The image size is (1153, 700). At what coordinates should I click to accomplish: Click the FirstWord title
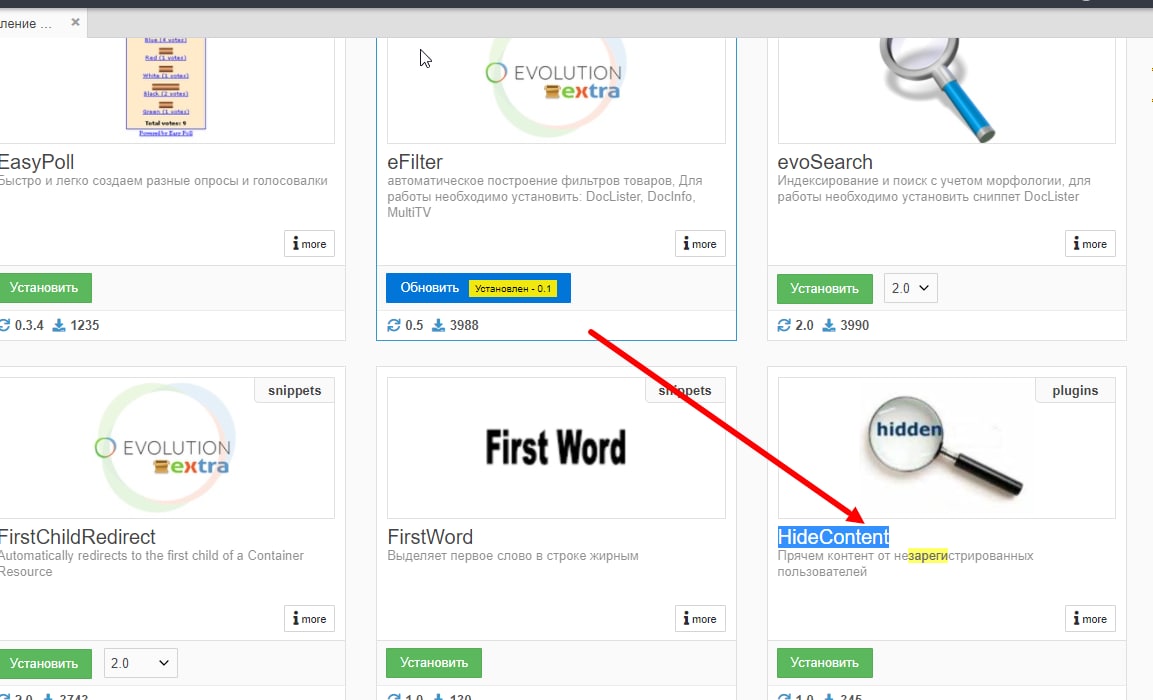point(430,537)
